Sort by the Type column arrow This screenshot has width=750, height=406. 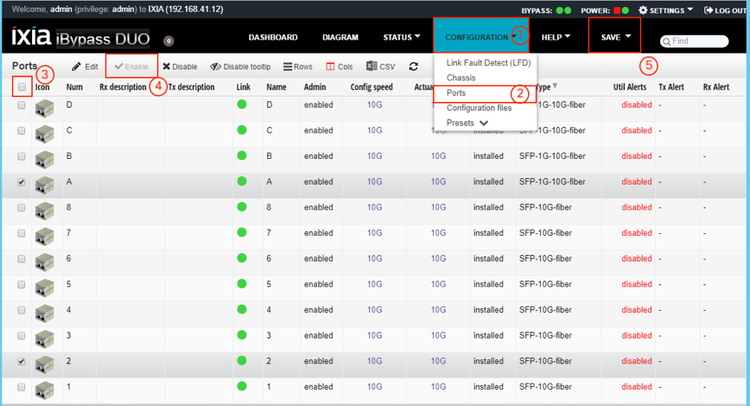tap(555, 86)
